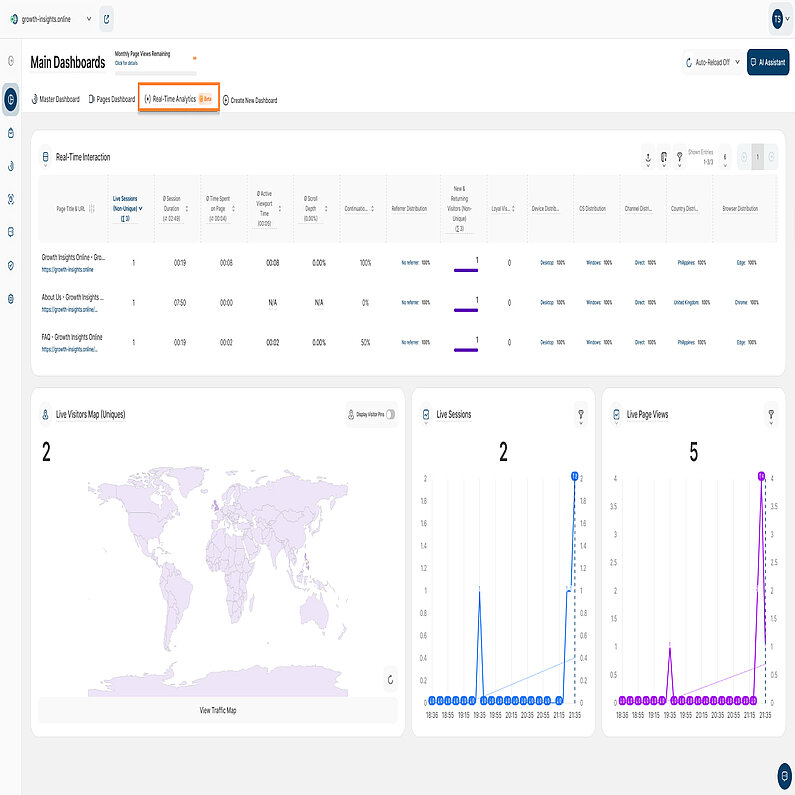Open the chat widget in the bottom corner
795x795 pixels.
tap(785, 776)
